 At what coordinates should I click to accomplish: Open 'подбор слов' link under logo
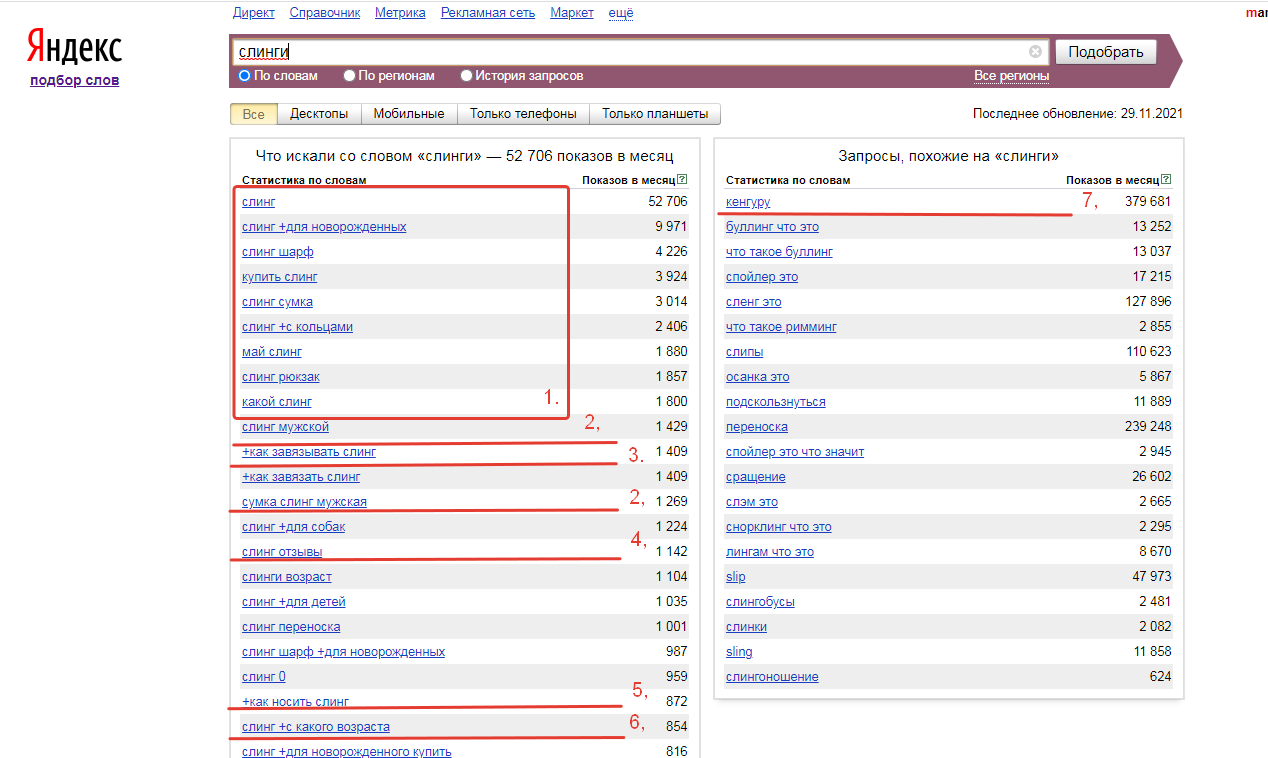pos(75,80)
